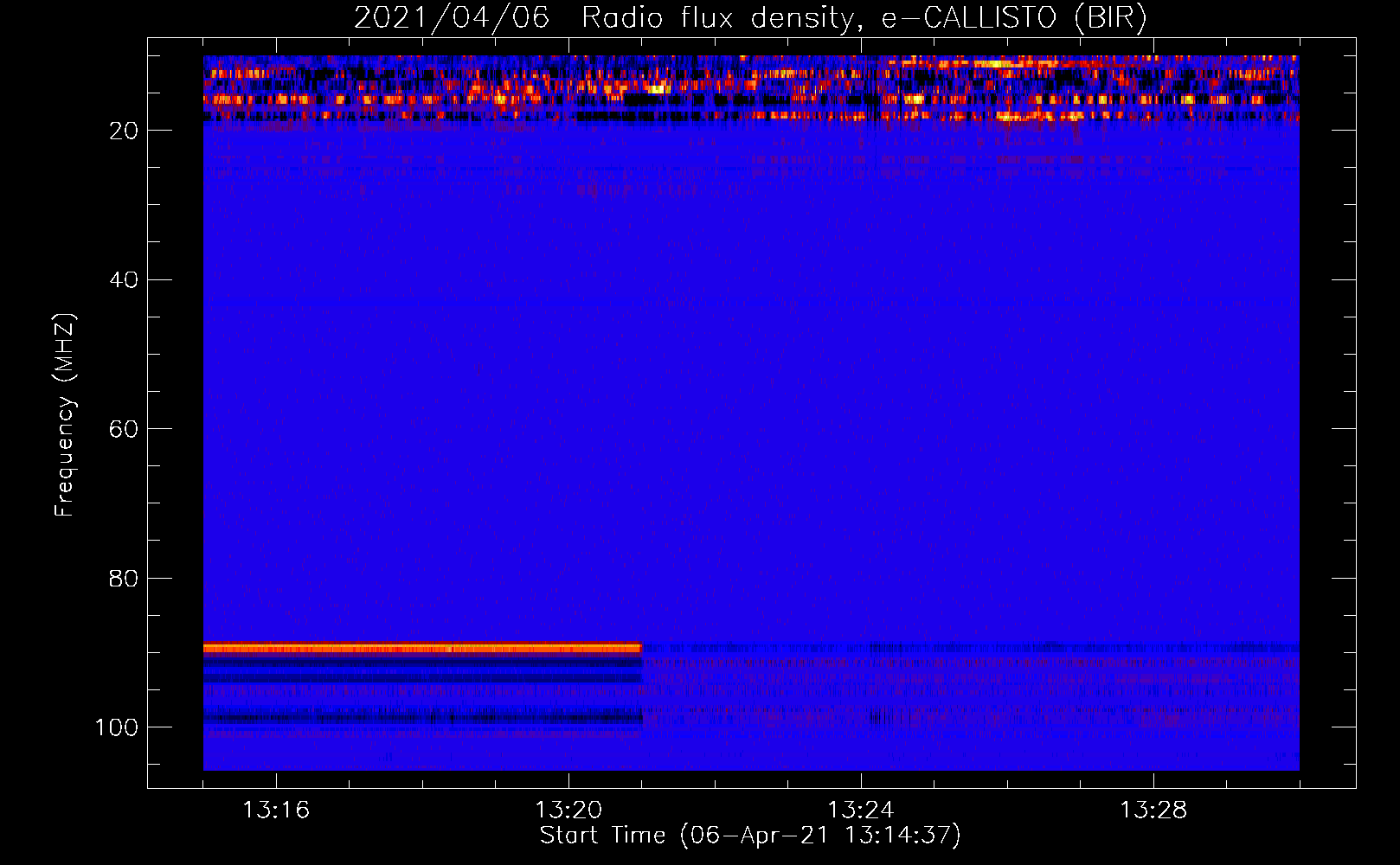Click the "13:24" time tick label

point(861,811)
